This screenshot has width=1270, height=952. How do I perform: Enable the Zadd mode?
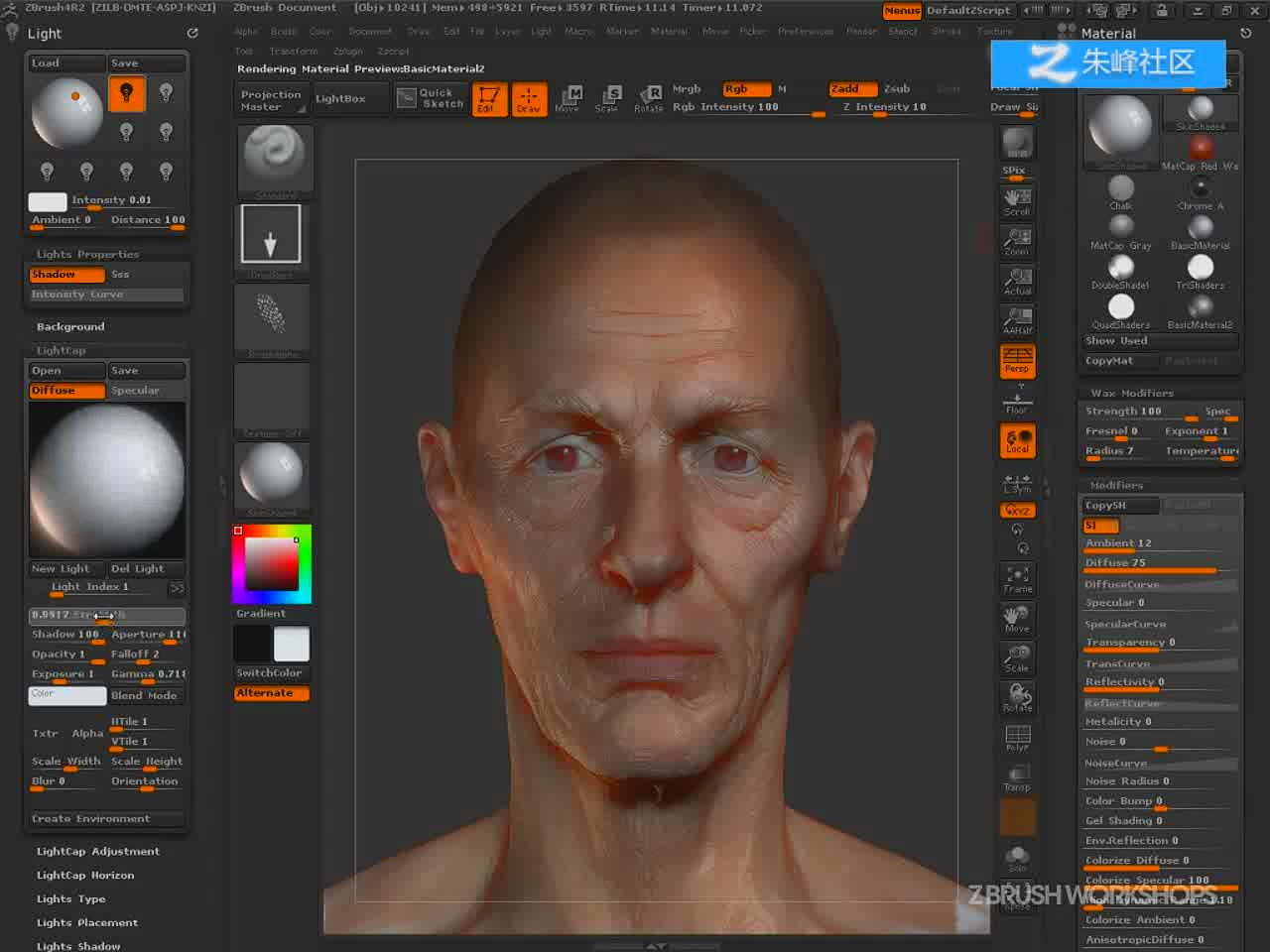click(853, 89)
